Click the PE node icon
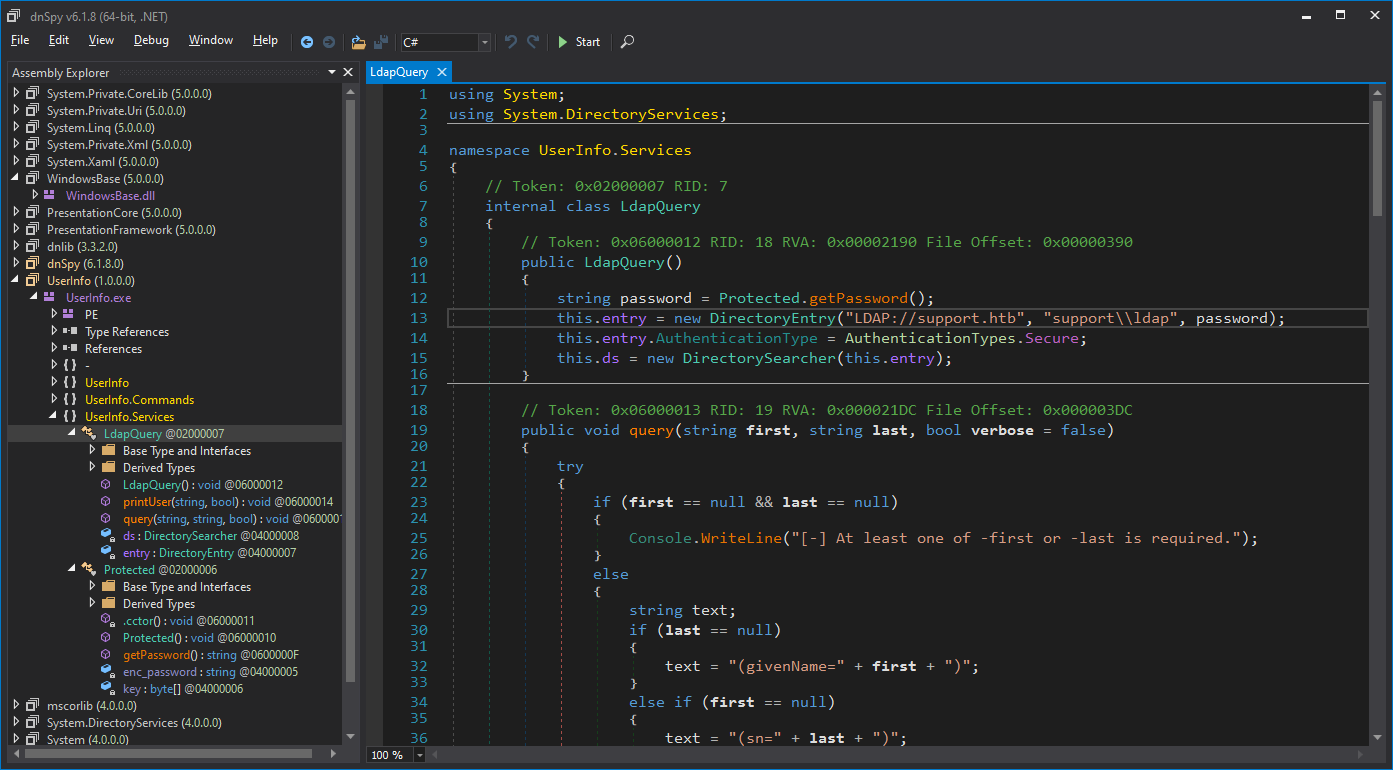 (x=69, y=314)
